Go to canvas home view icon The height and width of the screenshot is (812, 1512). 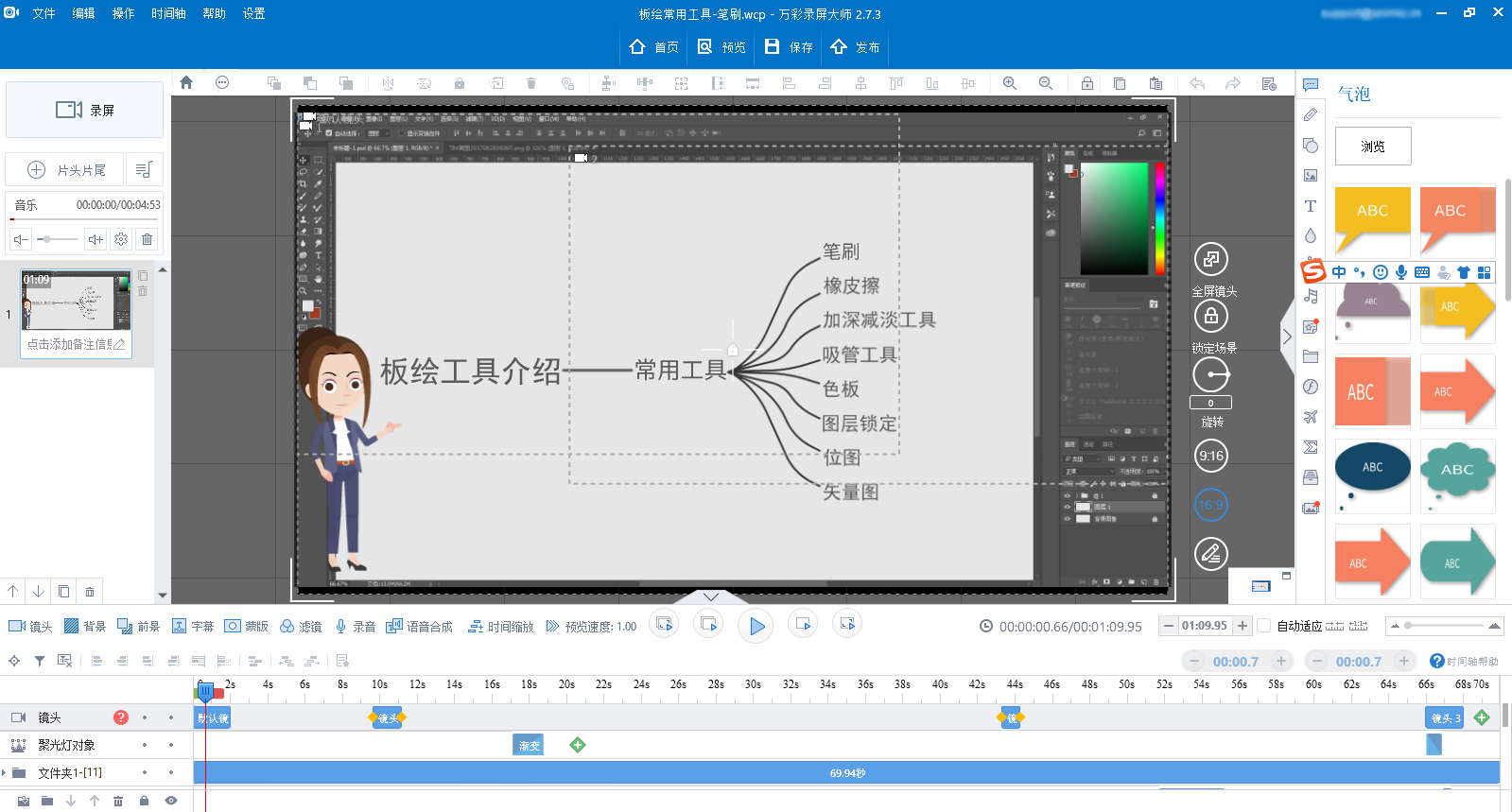click(186, 82)
